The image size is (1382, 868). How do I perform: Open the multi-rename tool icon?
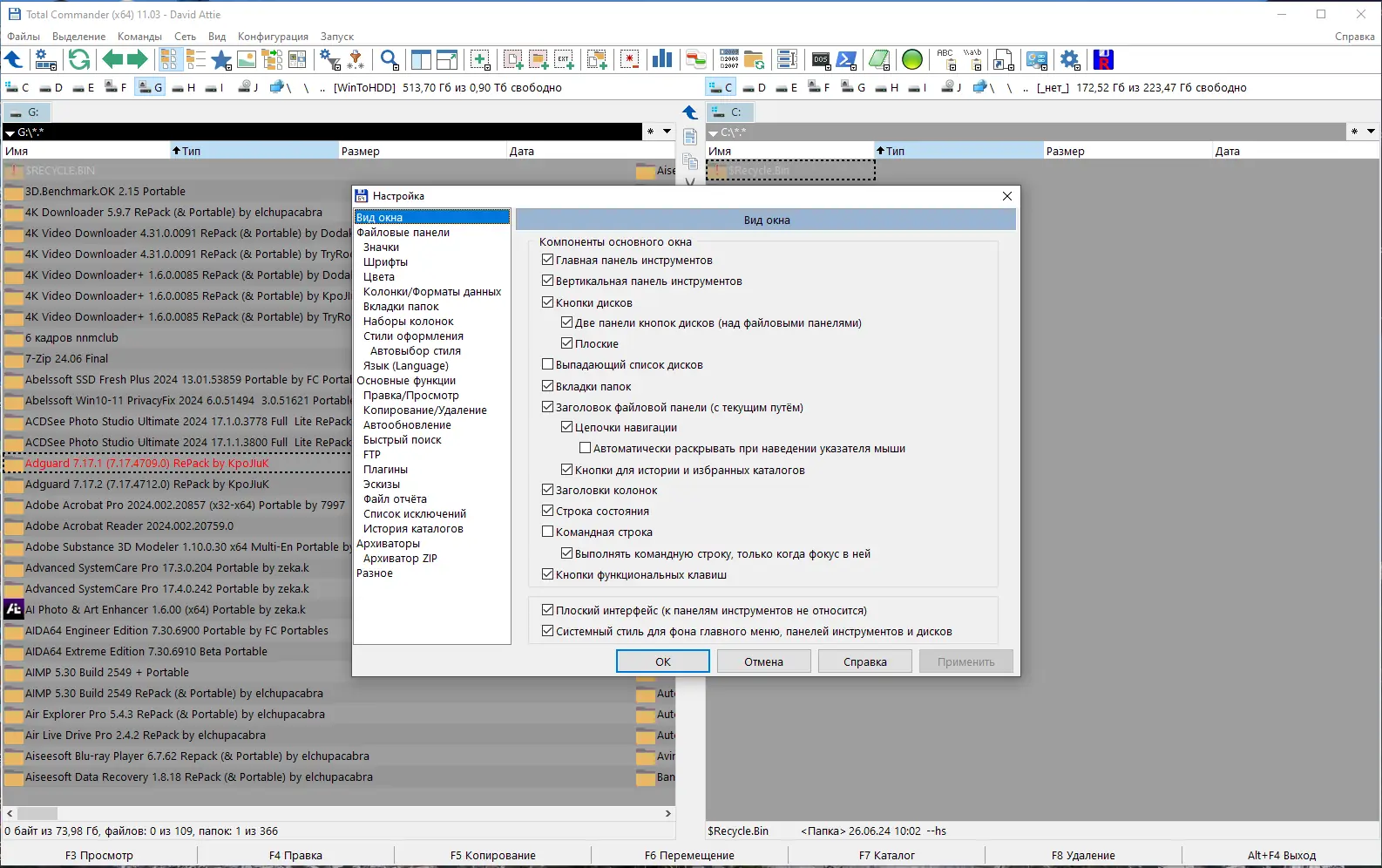[x=787, y=59]
